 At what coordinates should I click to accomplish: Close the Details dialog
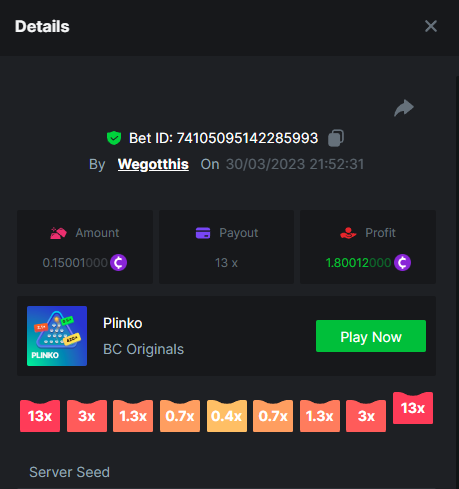[x=431, y=26]
